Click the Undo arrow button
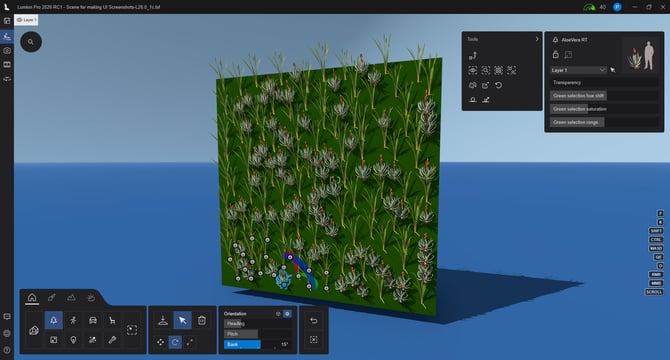 [x=314, y=320]
